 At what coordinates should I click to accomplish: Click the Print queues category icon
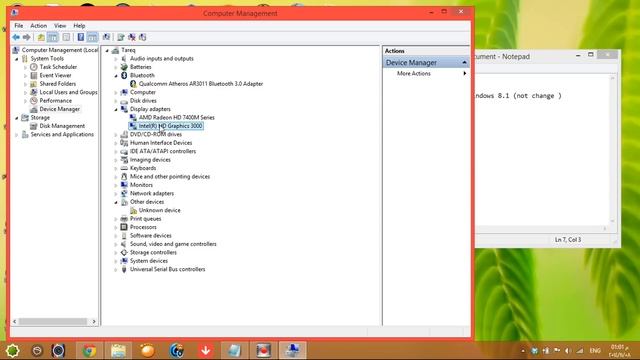pos(124,218)
